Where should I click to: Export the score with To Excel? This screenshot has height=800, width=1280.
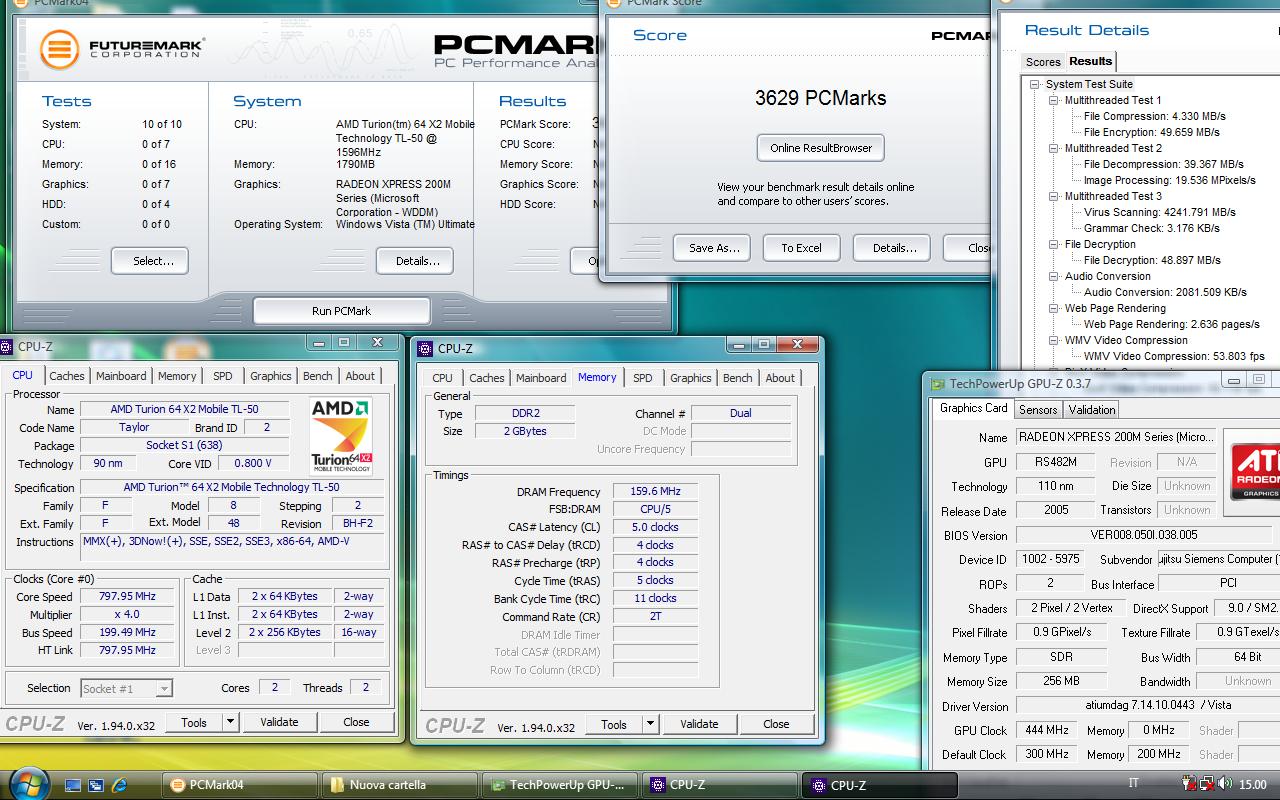click(x=801, y=248)
